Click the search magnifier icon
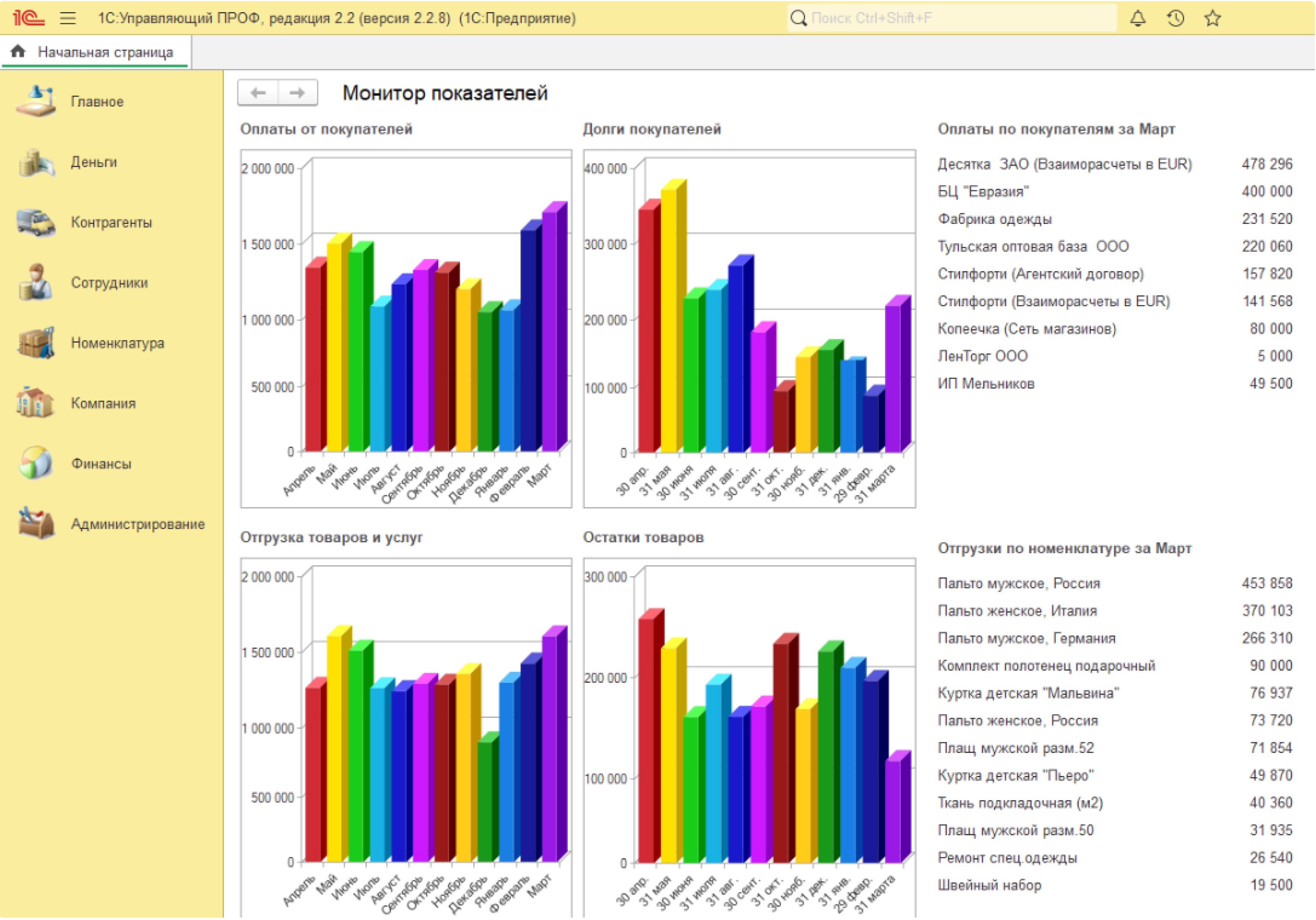 click(x=798, y=18)
